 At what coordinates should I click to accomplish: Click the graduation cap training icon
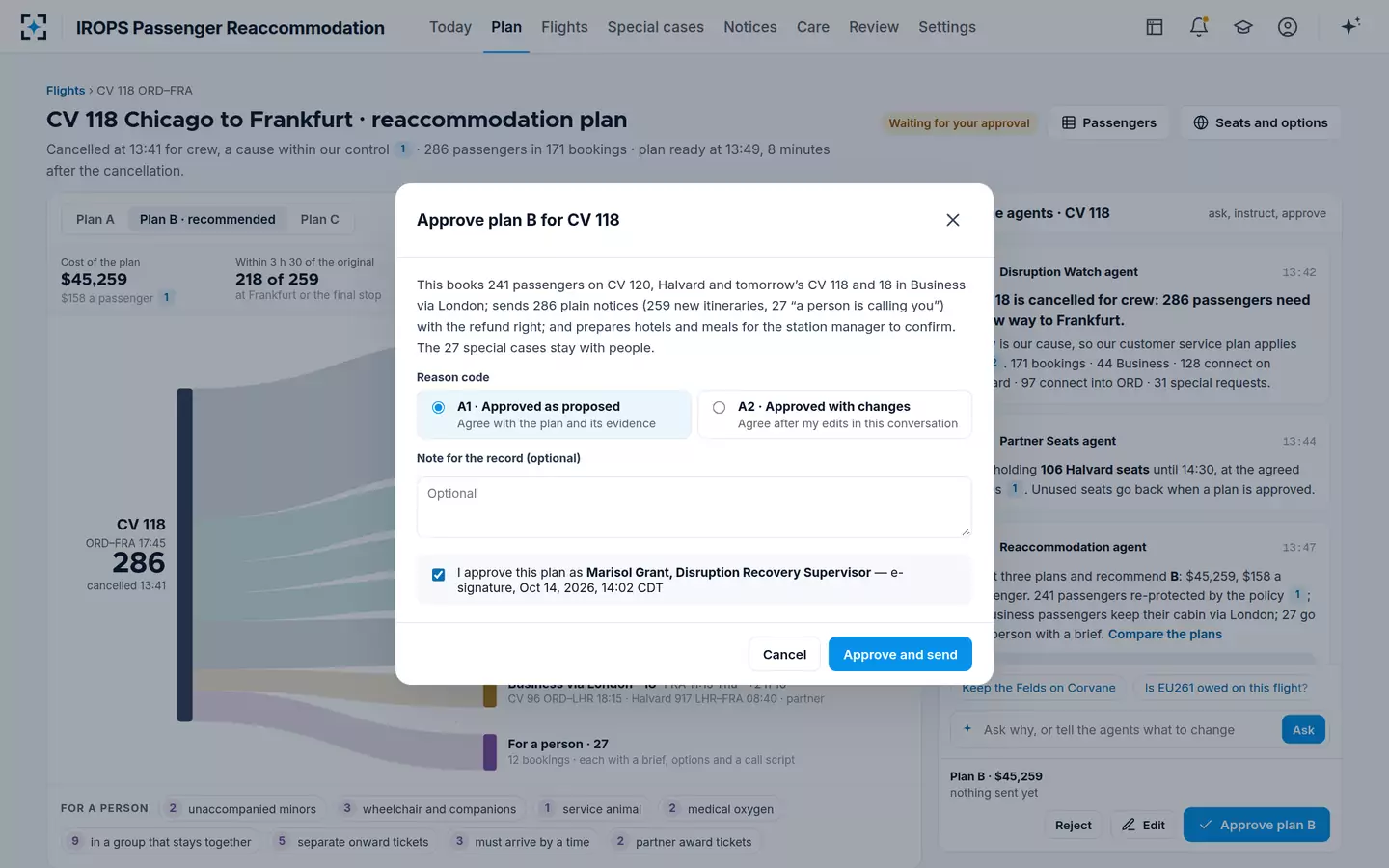pos(1243,27)
